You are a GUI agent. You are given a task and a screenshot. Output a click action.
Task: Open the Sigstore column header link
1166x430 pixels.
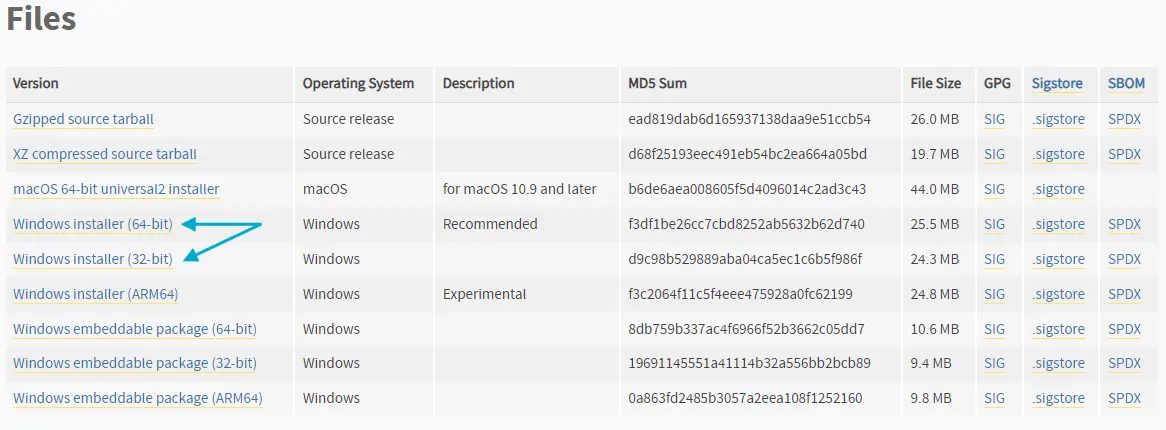pyautogui.click(x=1057, y=83)
